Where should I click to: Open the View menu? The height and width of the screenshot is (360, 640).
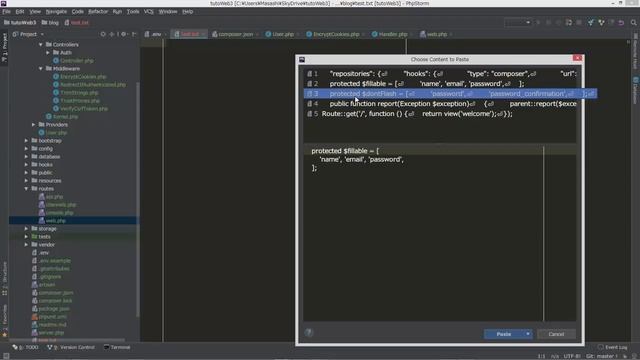35,11
